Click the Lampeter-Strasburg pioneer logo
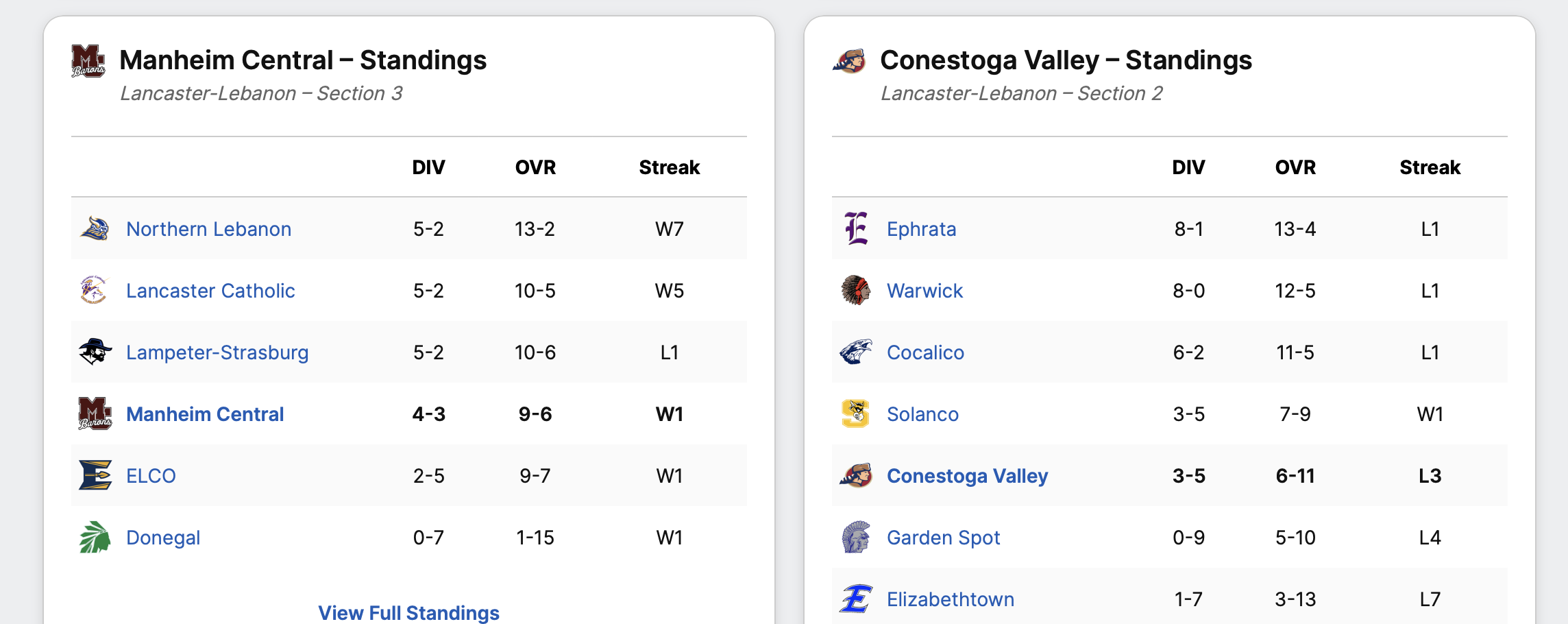 click(x=95, y=352)
